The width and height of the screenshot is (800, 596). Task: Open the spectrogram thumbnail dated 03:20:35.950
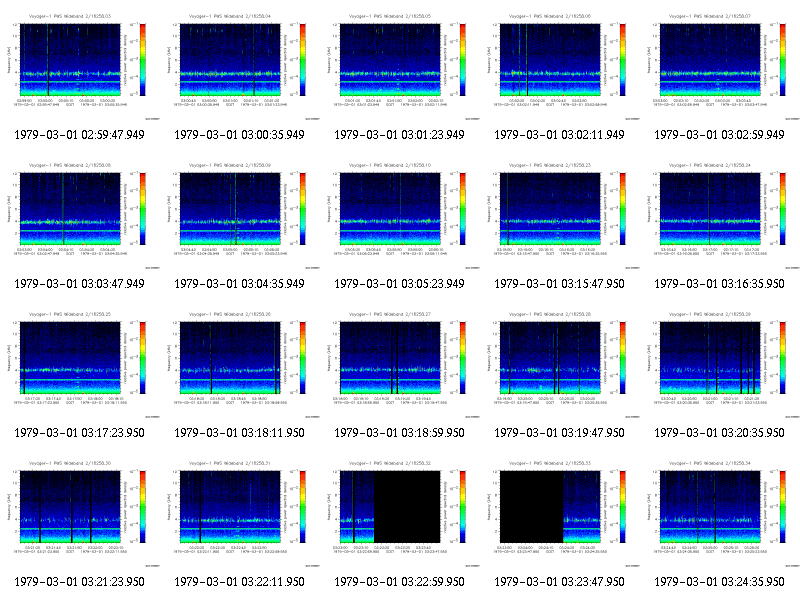coord(720,363)
